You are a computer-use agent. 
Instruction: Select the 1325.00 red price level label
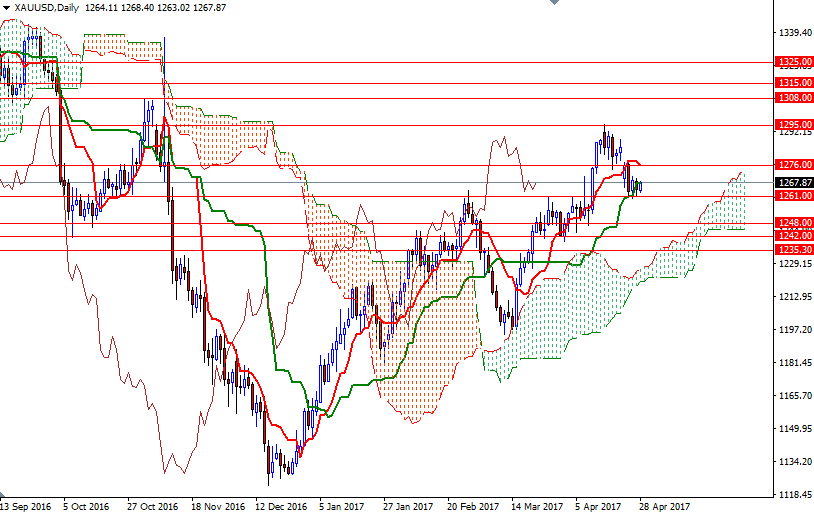click(x=794, y=62)
